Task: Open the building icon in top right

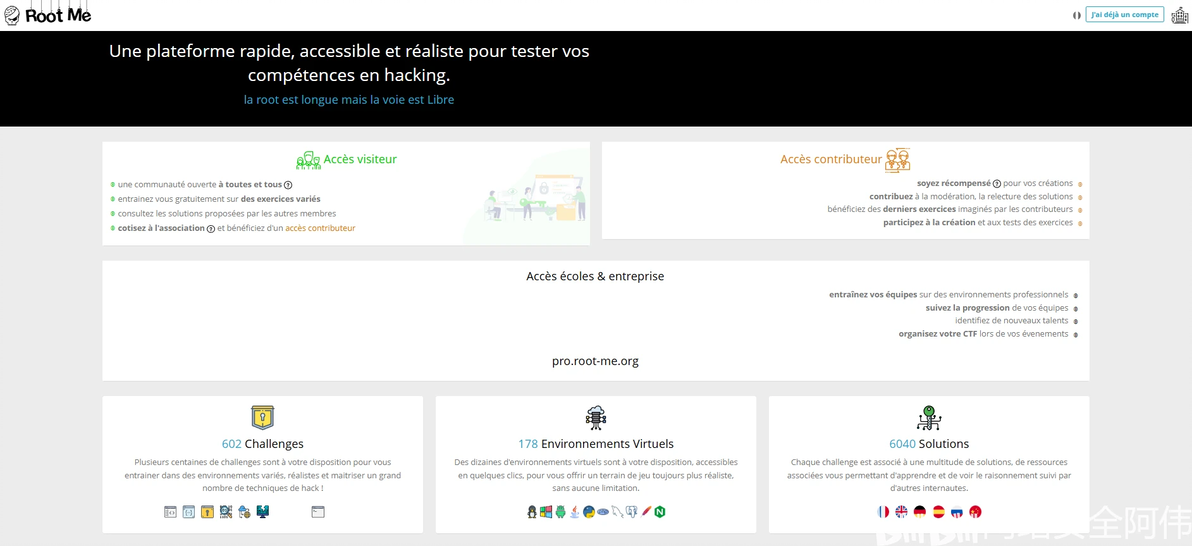Action: coord(1179,15)
